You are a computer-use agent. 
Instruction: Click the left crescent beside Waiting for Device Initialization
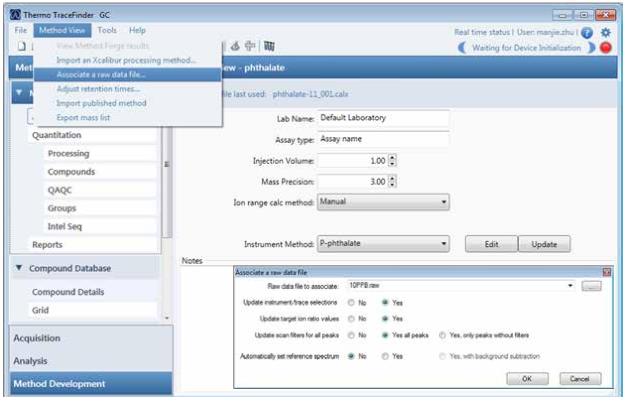click(462, 48)
